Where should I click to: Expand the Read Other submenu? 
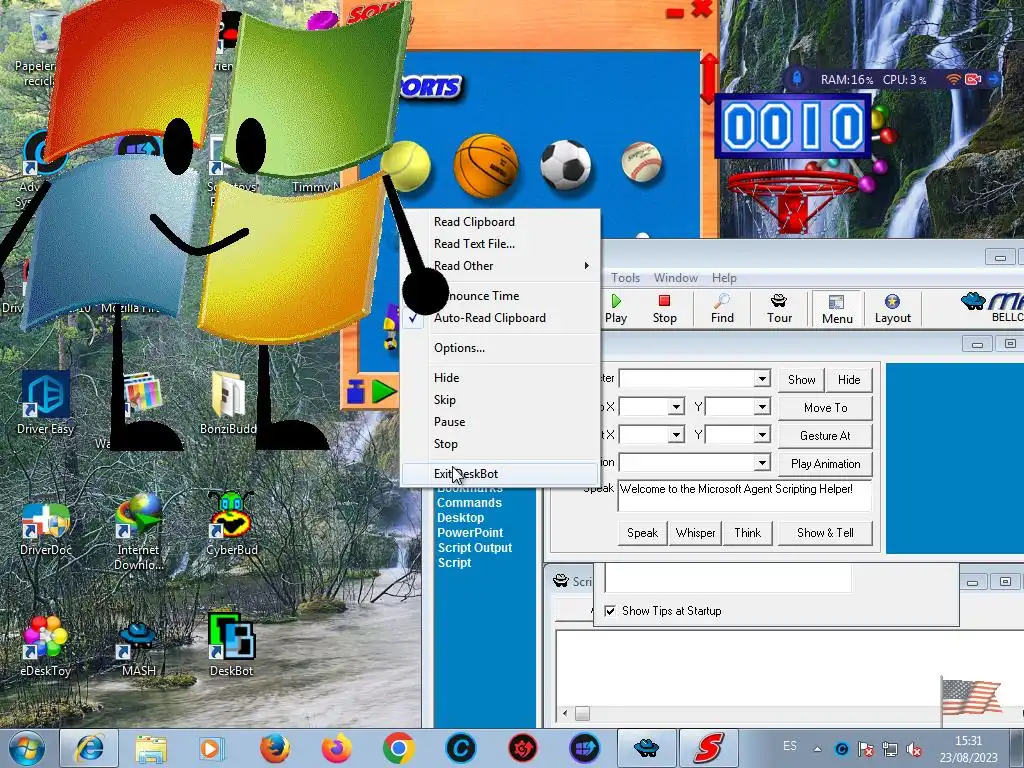click(x=500, y=266)
